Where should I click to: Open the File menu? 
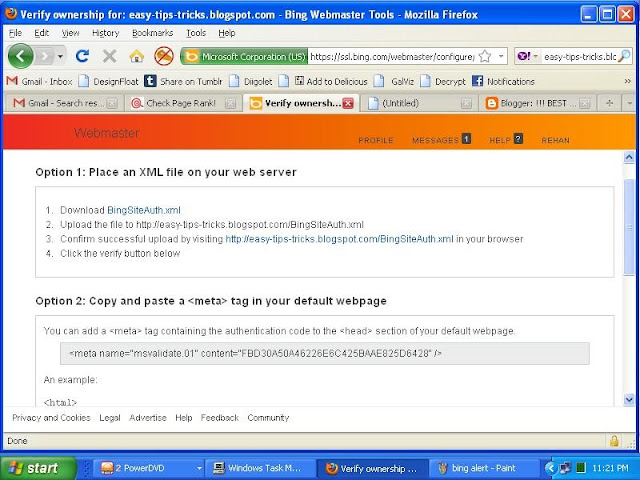click(16, 33)
